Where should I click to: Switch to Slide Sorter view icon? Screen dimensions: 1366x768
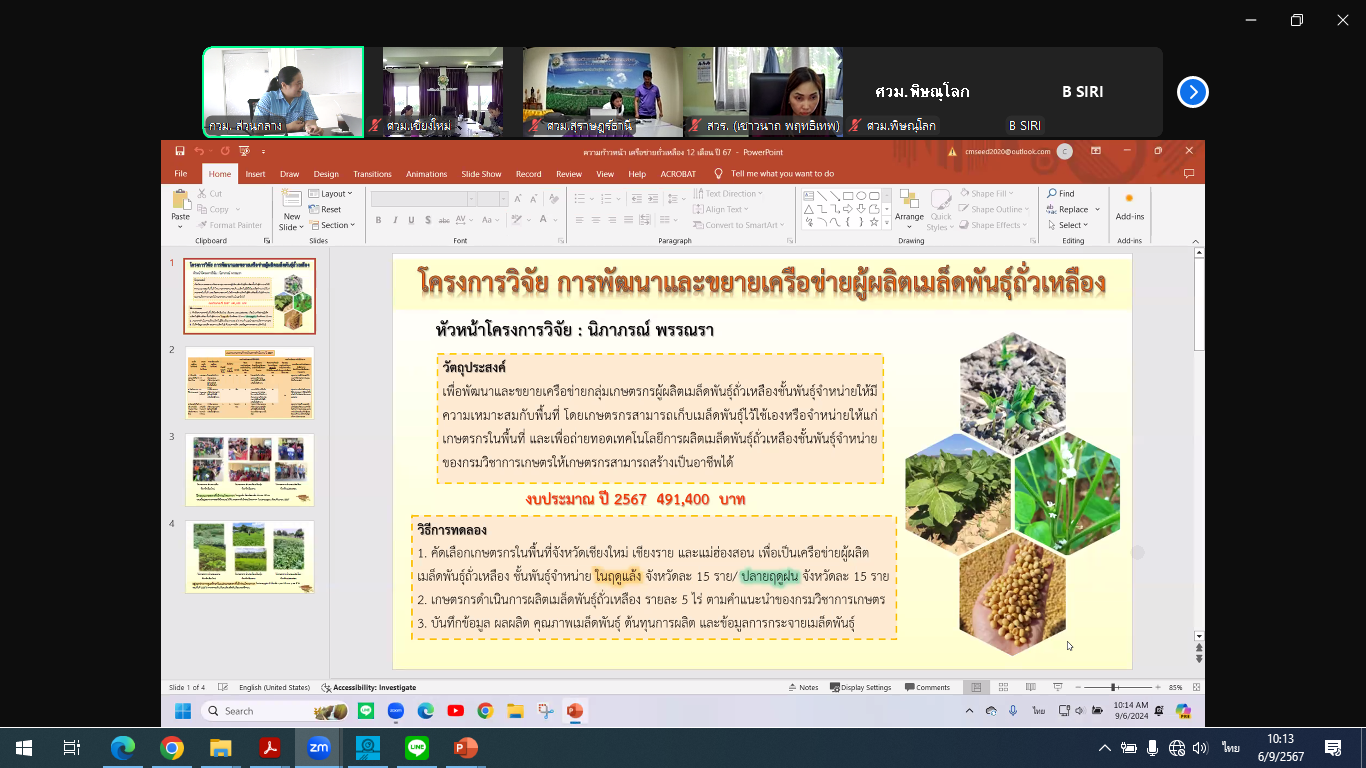point(1003,688)
